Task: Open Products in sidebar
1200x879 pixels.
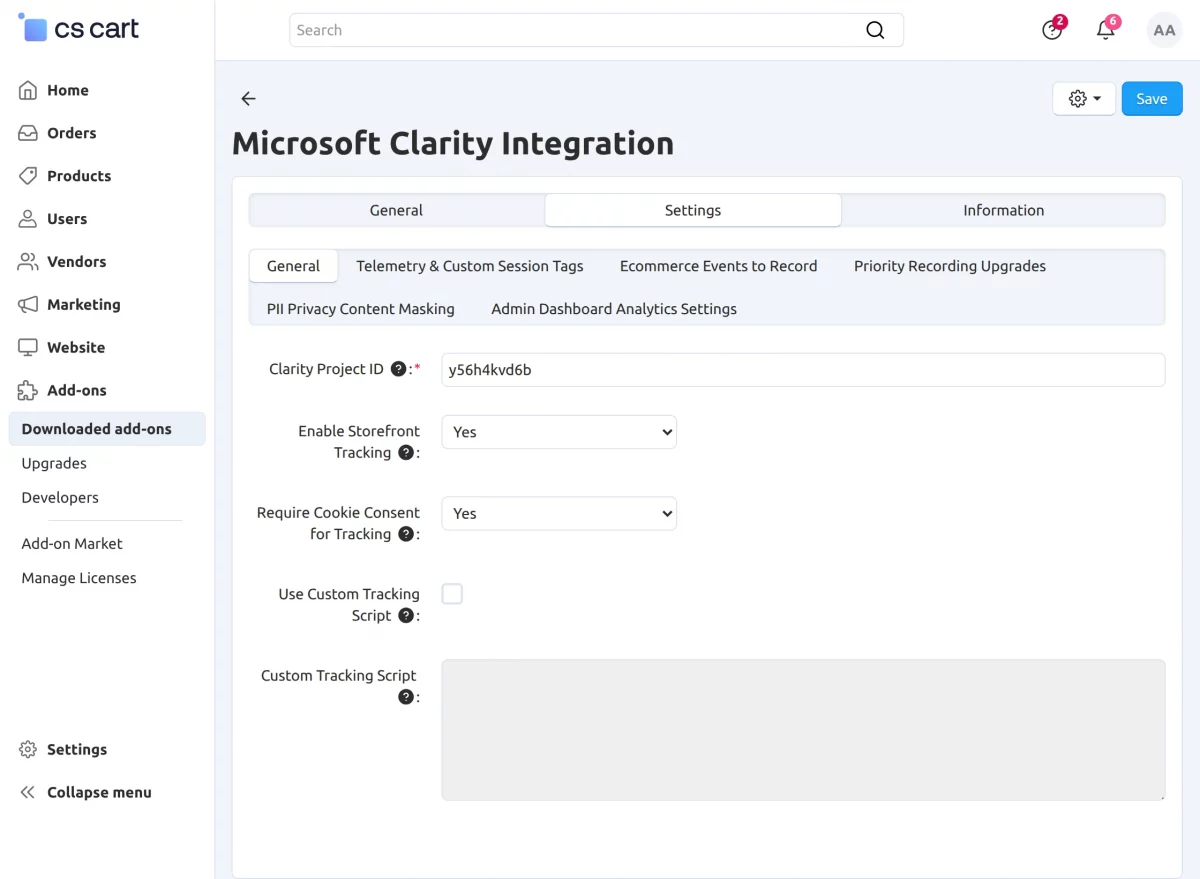Action: (79, 176)
